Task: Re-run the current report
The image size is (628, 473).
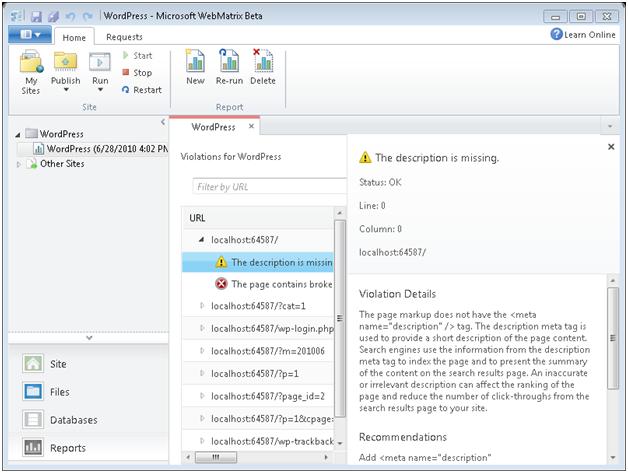Action: (229, 67)
